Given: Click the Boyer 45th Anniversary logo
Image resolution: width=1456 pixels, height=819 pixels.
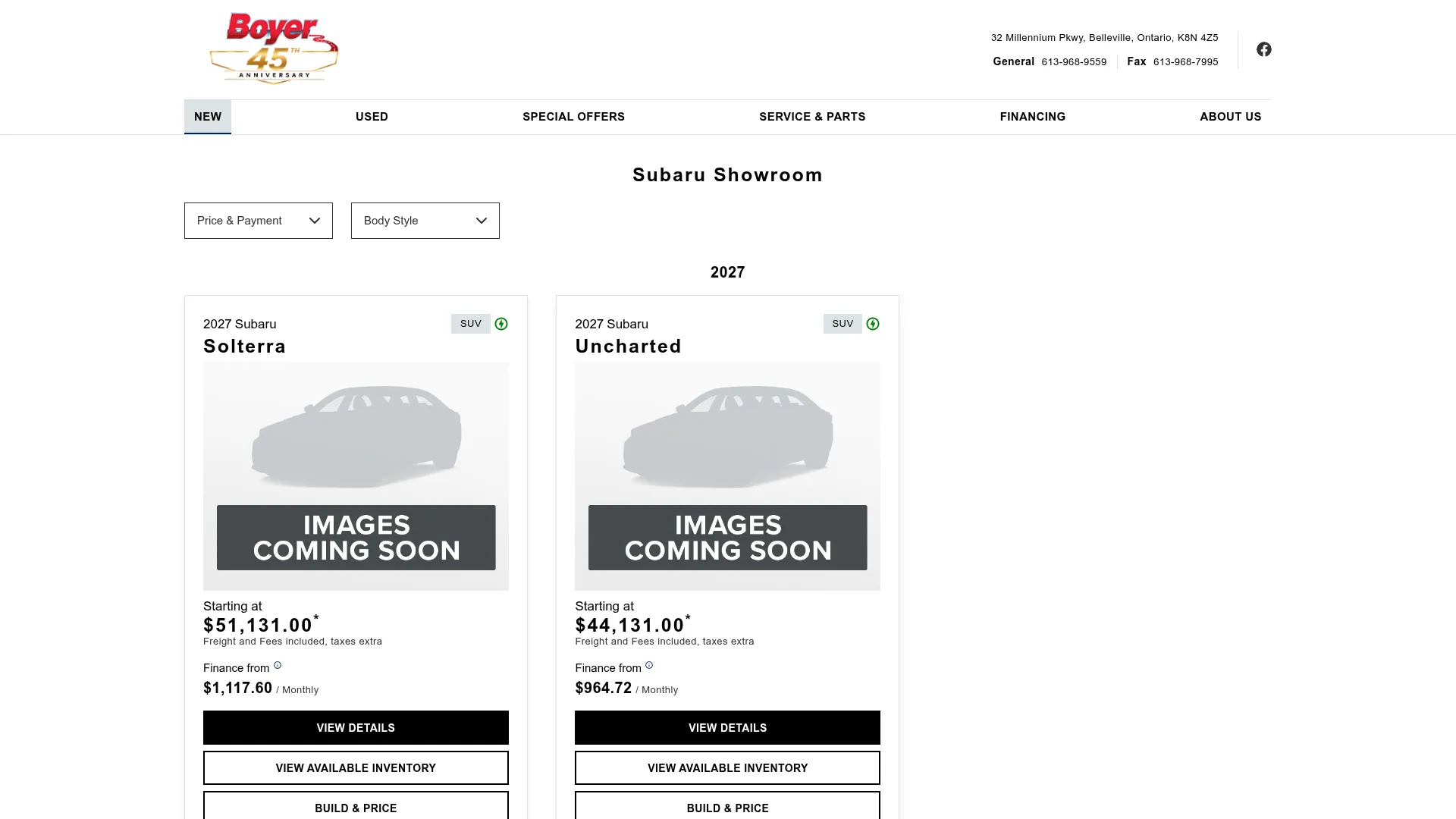Looking at the screenshot, I should (274, 48).
